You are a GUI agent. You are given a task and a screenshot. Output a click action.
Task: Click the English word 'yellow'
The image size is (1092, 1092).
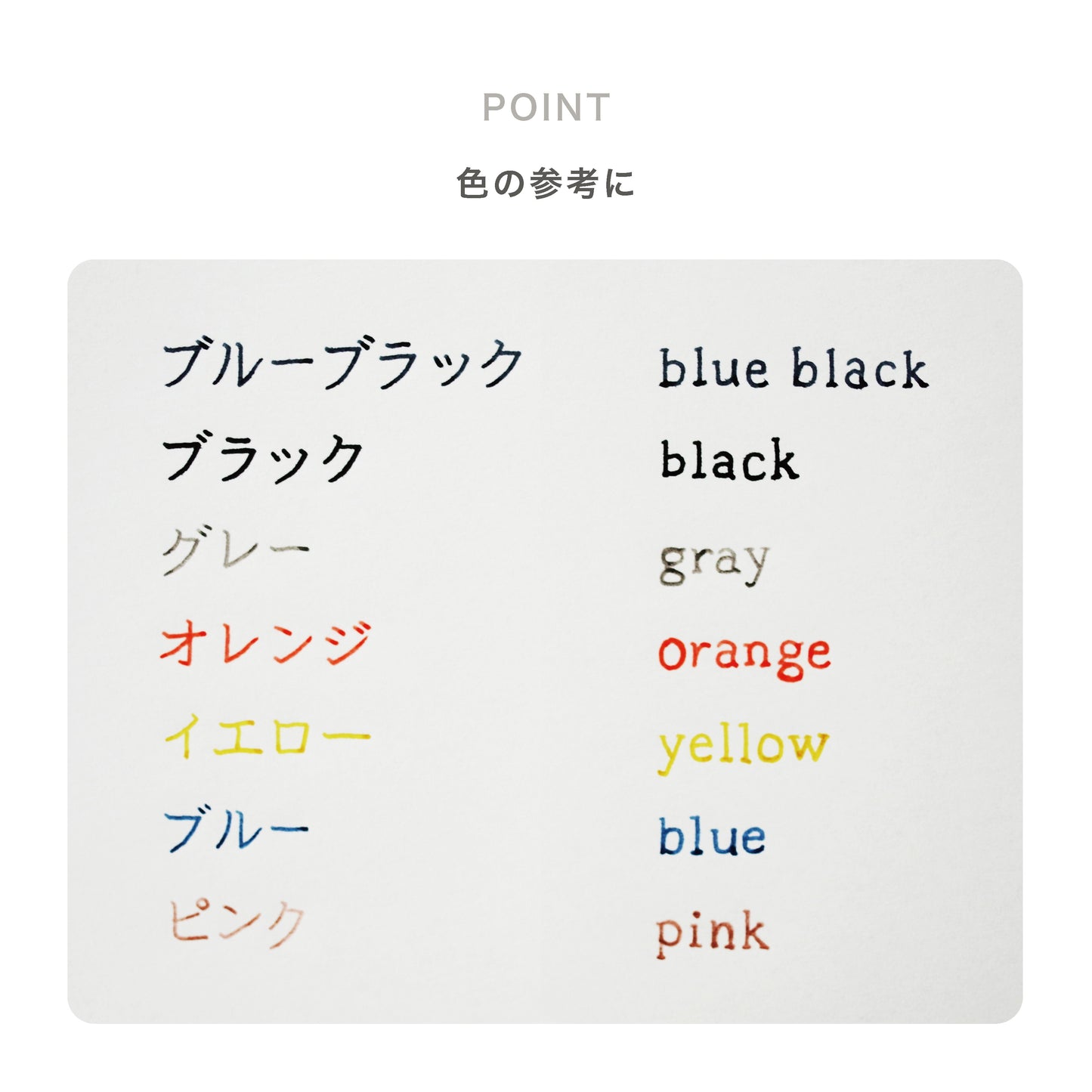pos(743,748)
